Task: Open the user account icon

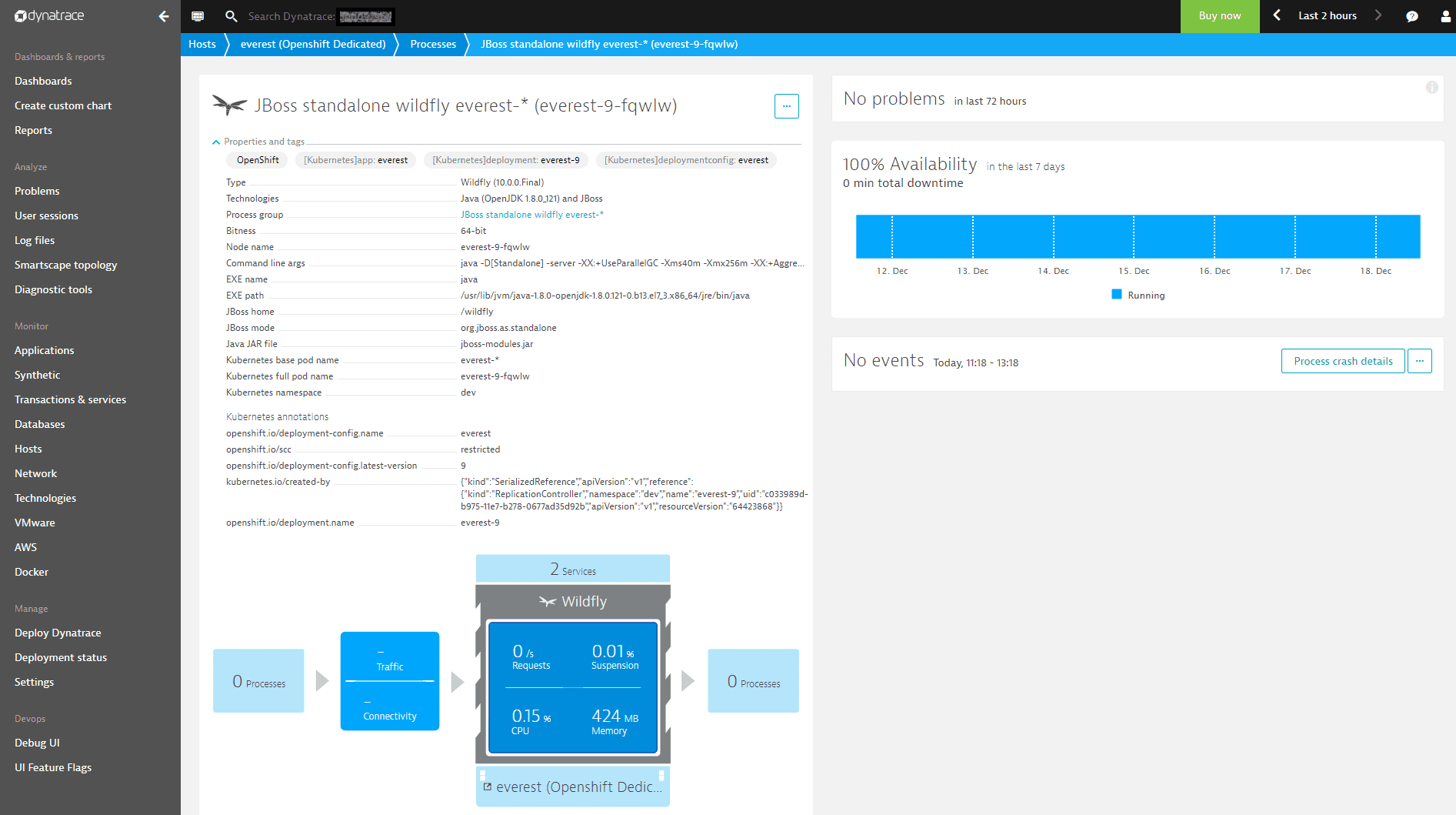Action: click(1445, 16)
